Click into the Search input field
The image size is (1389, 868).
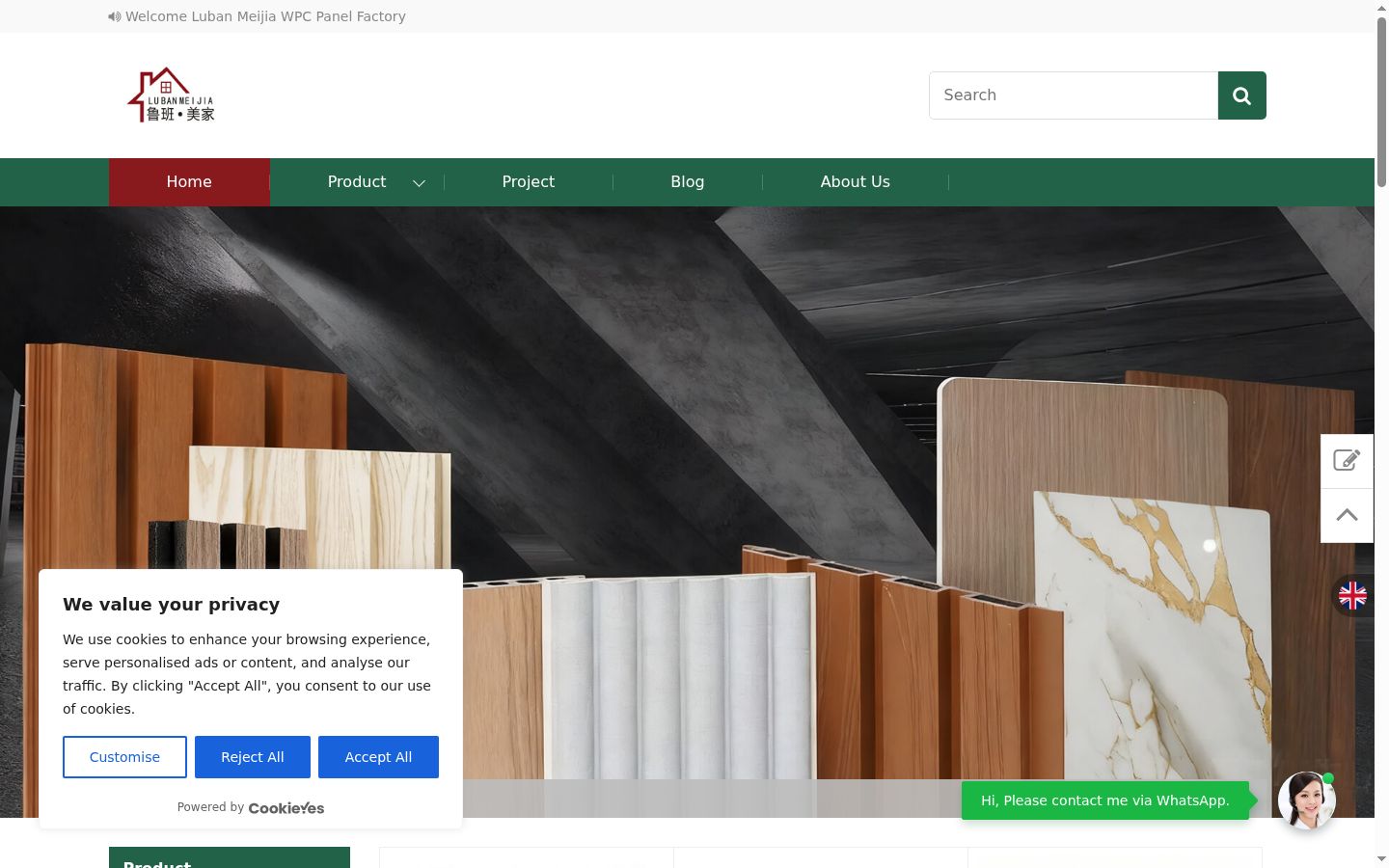(x=1074, y=95)
